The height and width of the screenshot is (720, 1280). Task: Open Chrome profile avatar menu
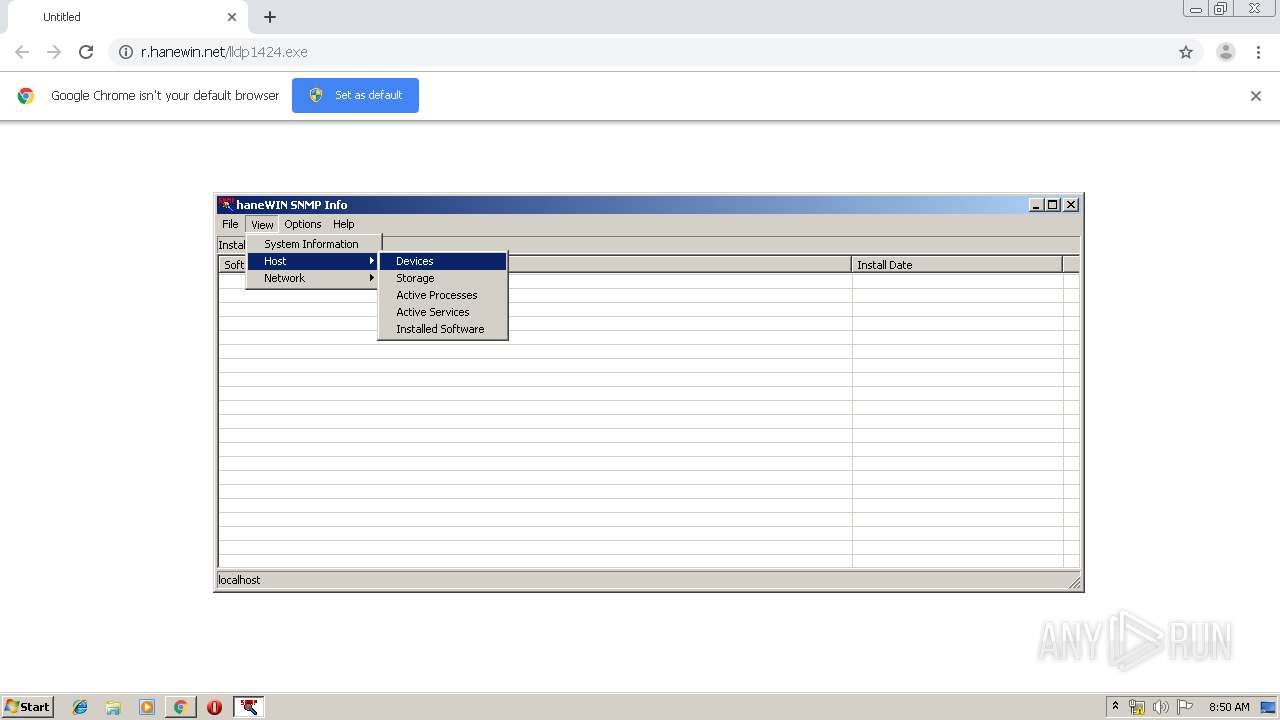pyautogui.click(x=1226, y=52)
